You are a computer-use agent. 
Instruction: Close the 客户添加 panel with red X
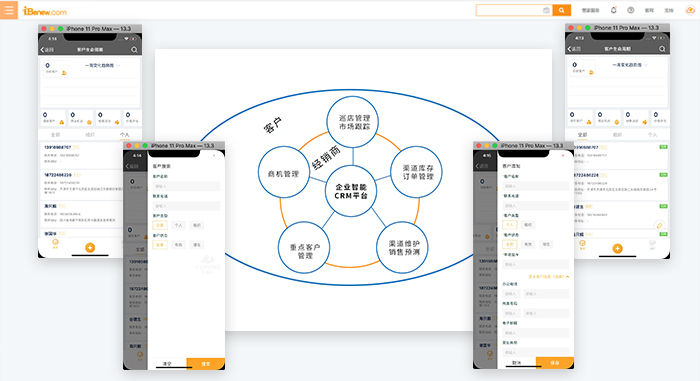563,155
